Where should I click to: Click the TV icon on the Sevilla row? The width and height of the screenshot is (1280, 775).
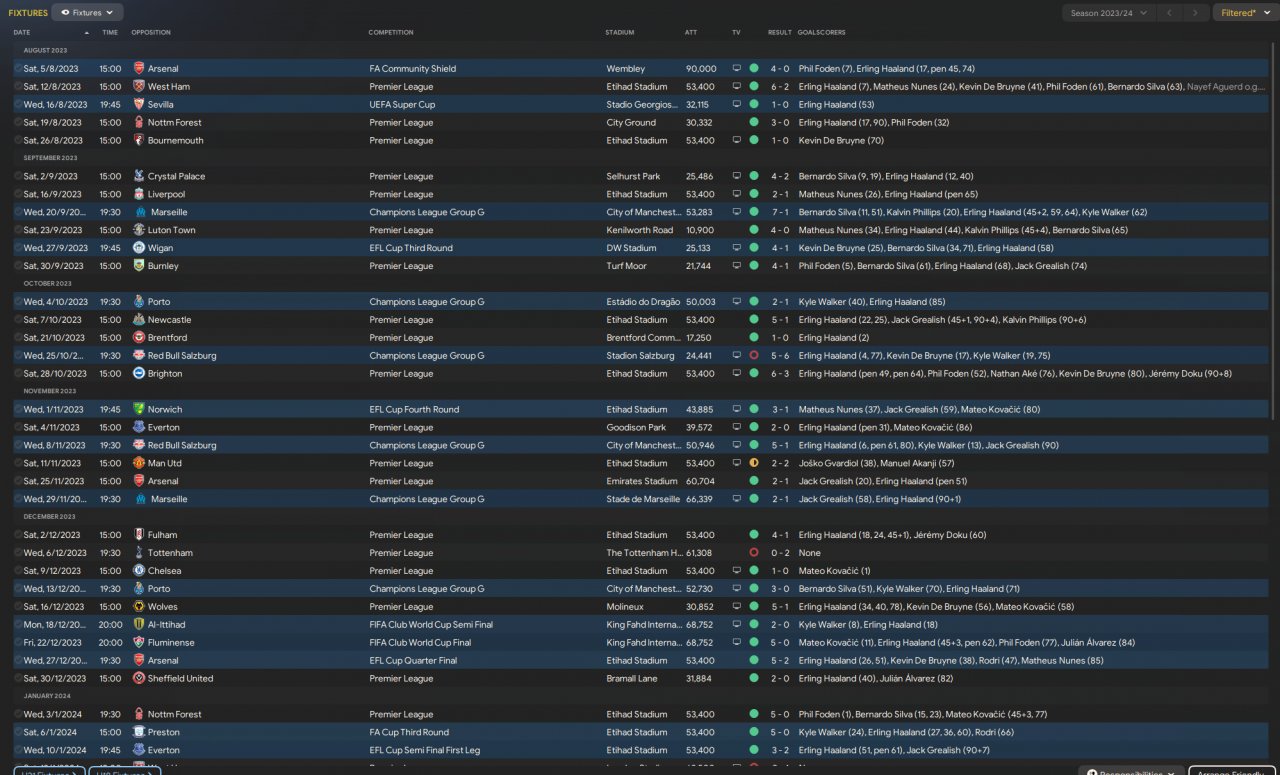(737, 105)
